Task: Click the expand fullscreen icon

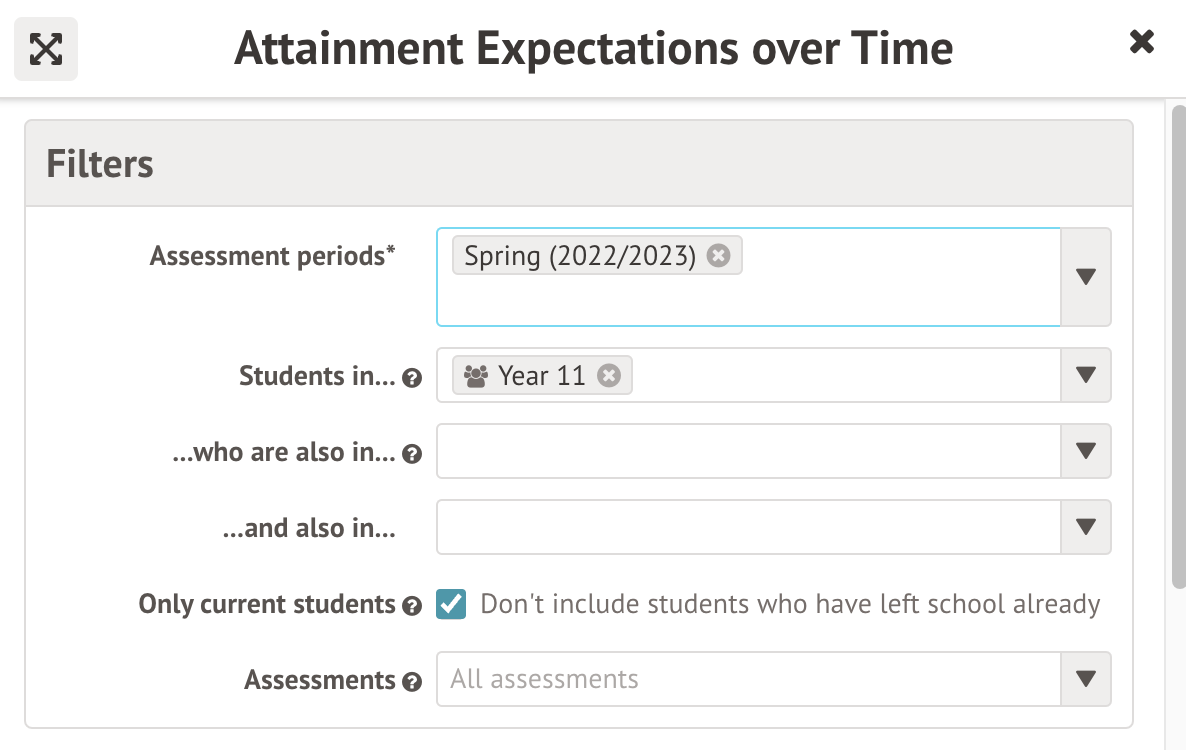Action: pyautogui.click(x=46, y=49)
